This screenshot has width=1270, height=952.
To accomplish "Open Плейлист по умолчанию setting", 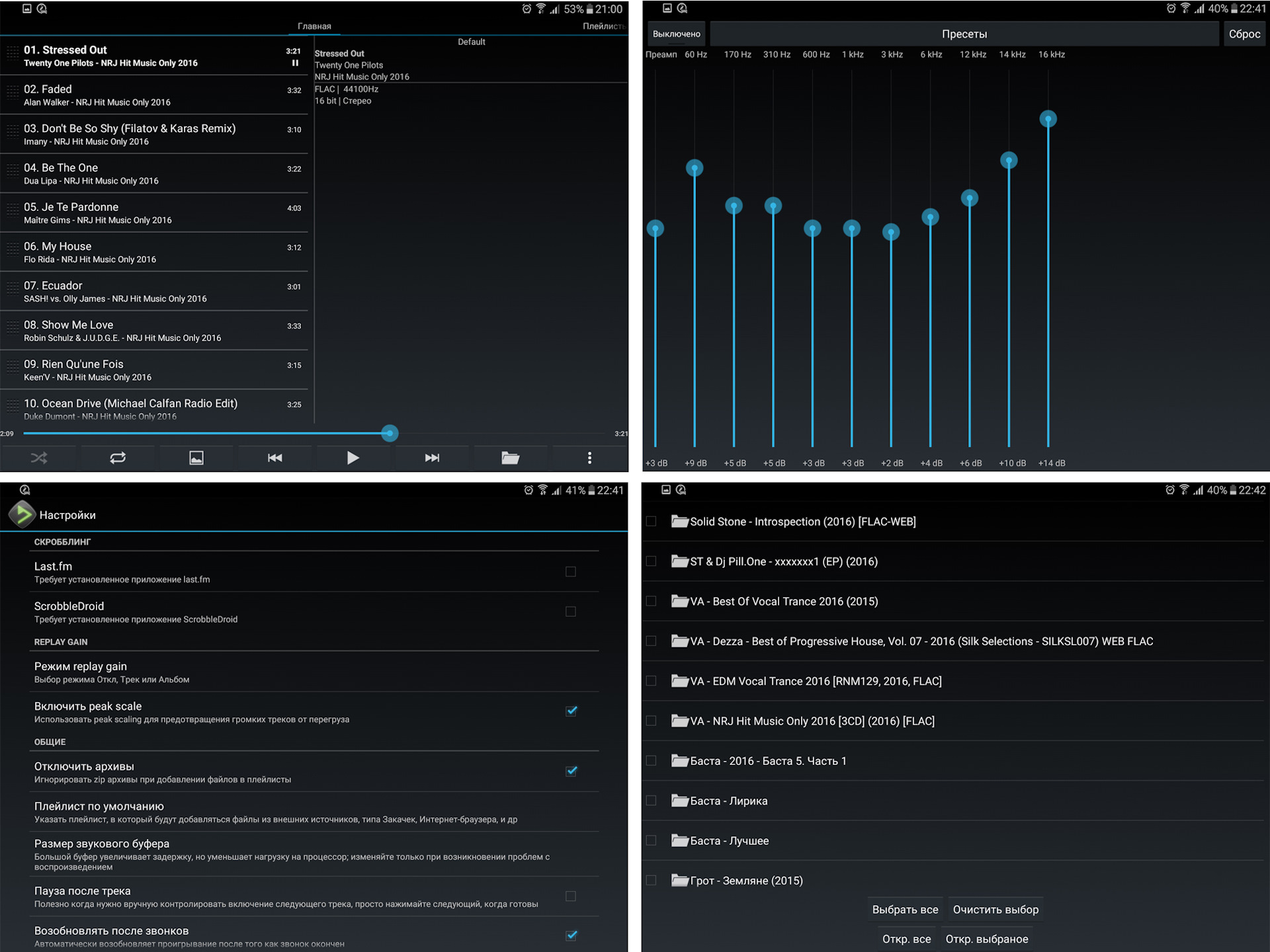I will pyautogui.click(x=315, y=812).
